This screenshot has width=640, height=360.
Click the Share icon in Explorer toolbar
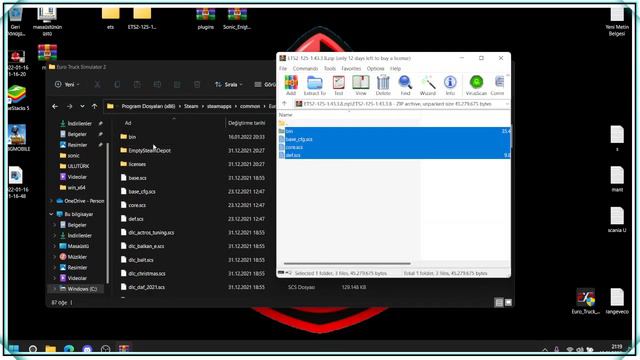click(x=177, y=84)
